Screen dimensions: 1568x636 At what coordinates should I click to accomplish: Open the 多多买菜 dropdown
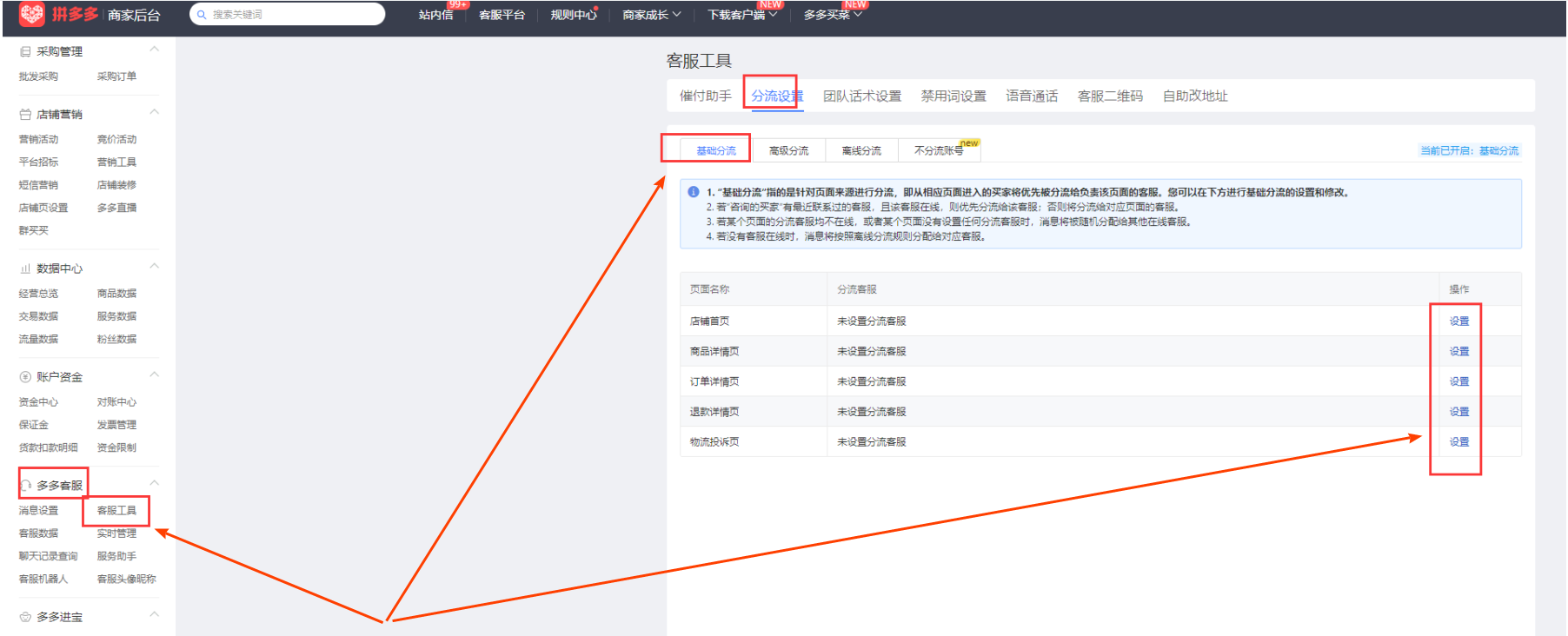pyautogui.click(x=833, y=15)
